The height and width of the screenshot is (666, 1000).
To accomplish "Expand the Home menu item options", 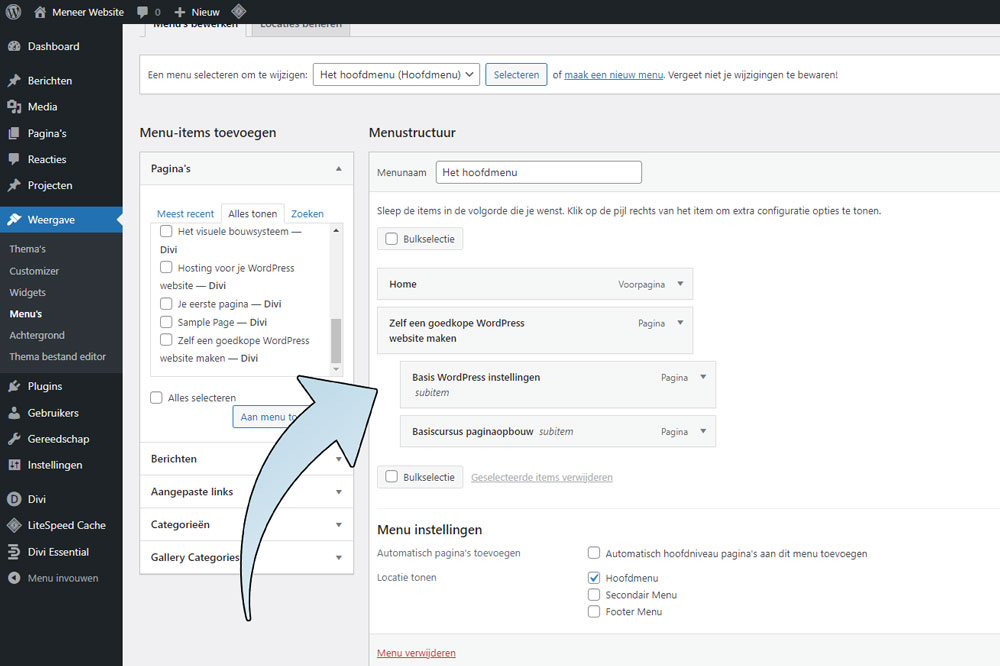I will [680, 284].
